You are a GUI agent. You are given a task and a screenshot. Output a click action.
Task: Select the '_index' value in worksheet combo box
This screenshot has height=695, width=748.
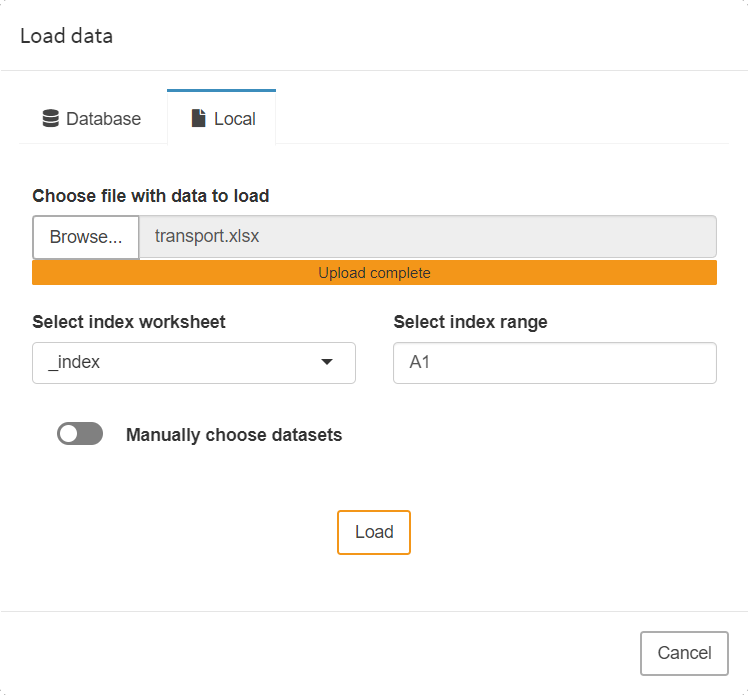click(75, 363)
